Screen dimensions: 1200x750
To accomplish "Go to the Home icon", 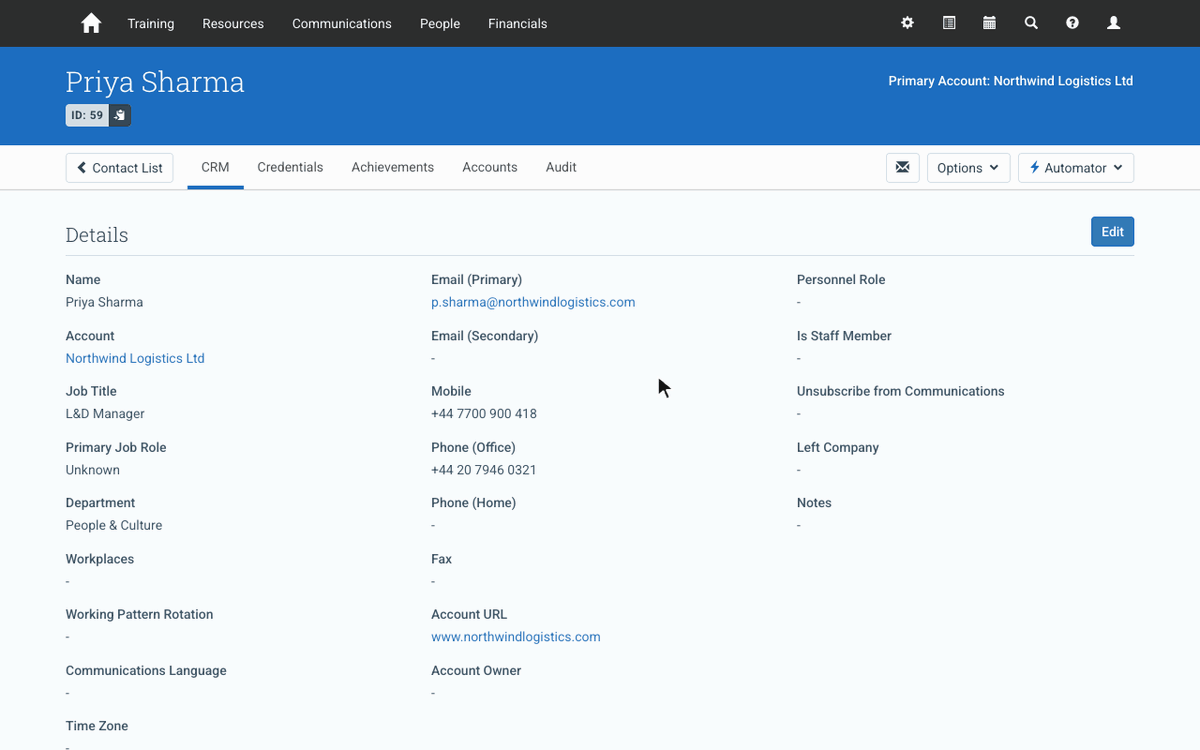I will click(91, 23).
